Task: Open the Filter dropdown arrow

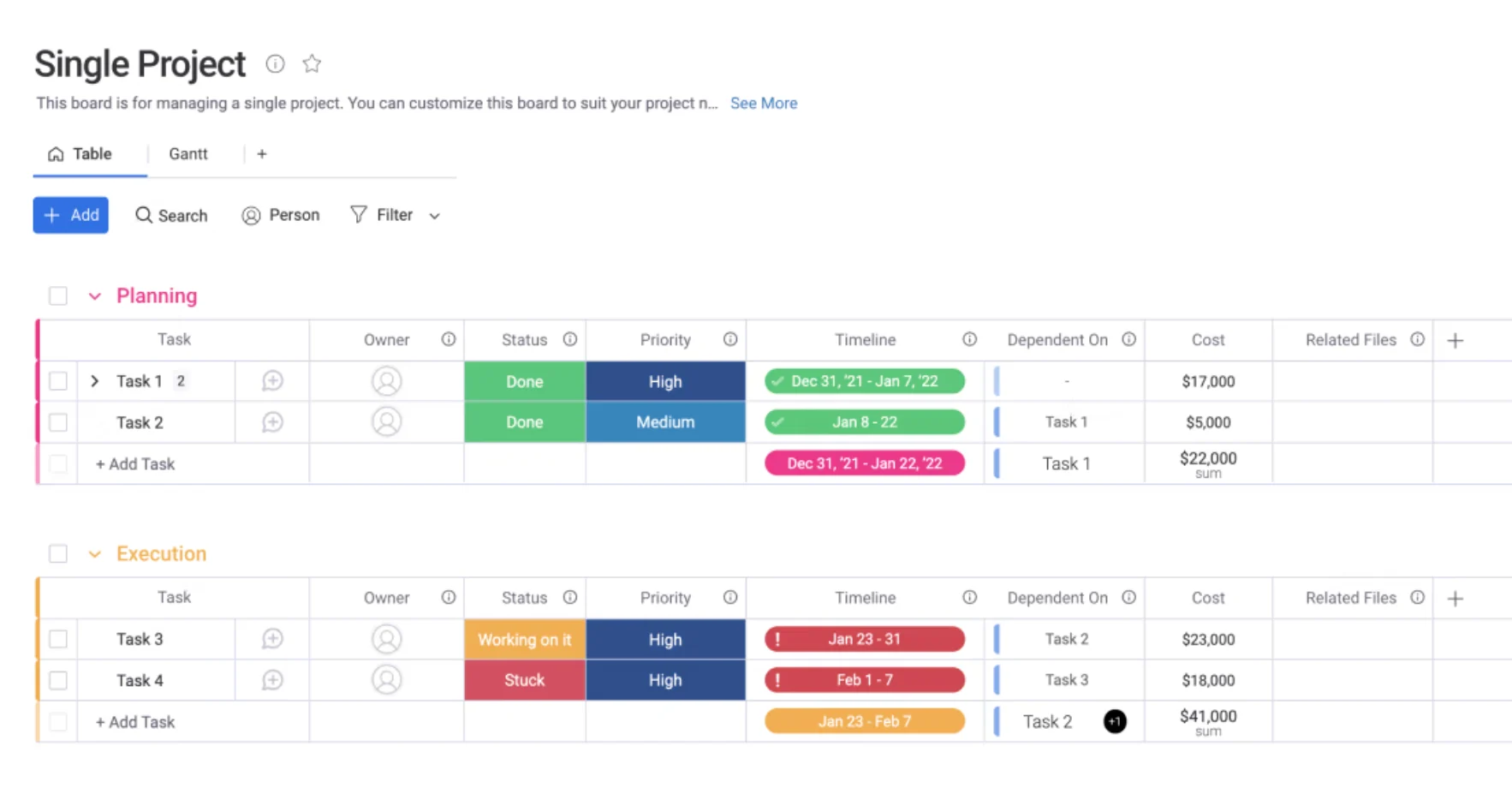Action: [435, 216]
